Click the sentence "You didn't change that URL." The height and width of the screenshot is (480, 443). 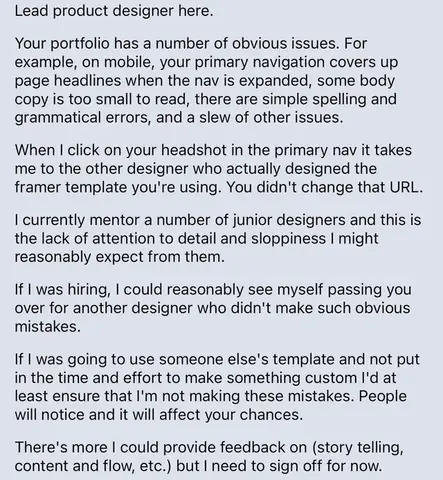coord(325,187)
